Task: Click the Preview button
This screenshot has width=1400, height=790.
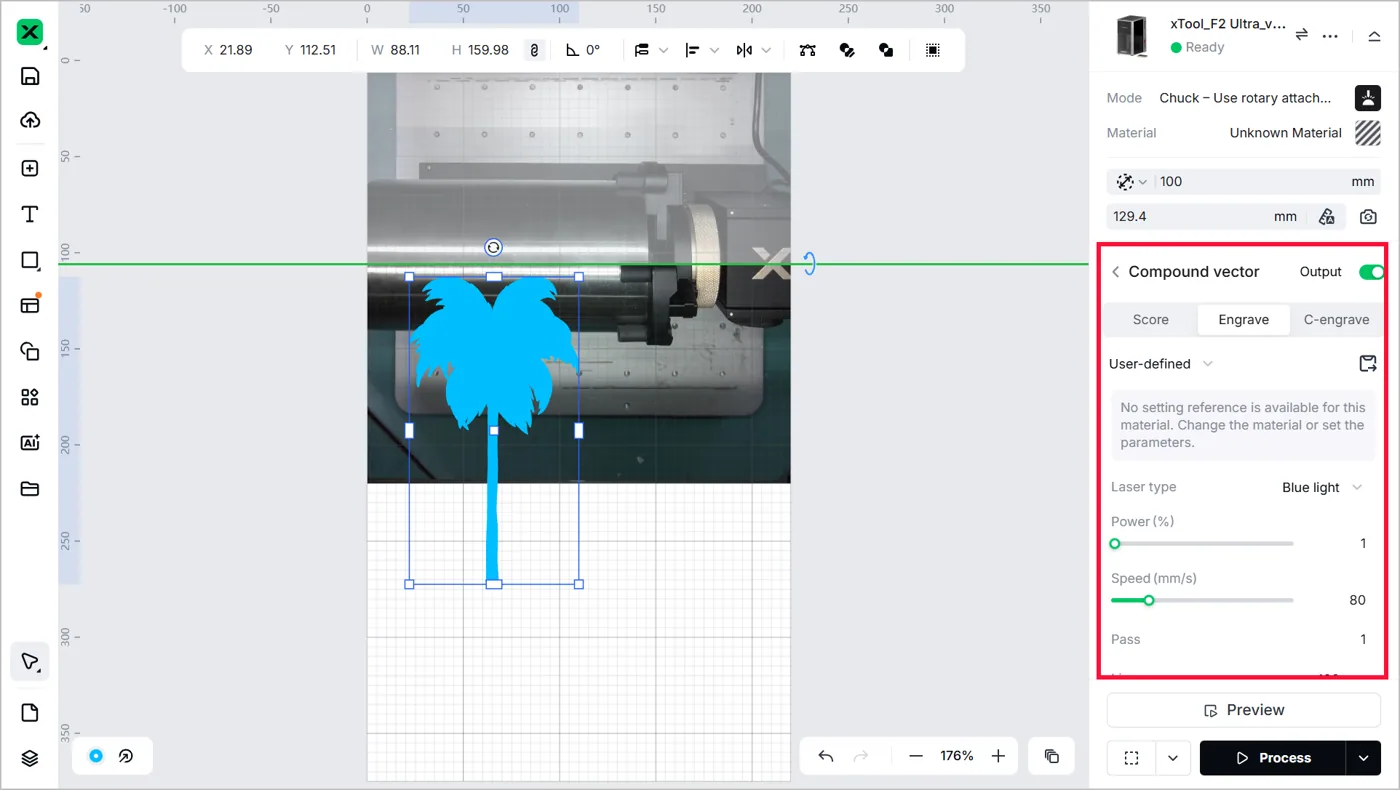Action: (1243, 710)
